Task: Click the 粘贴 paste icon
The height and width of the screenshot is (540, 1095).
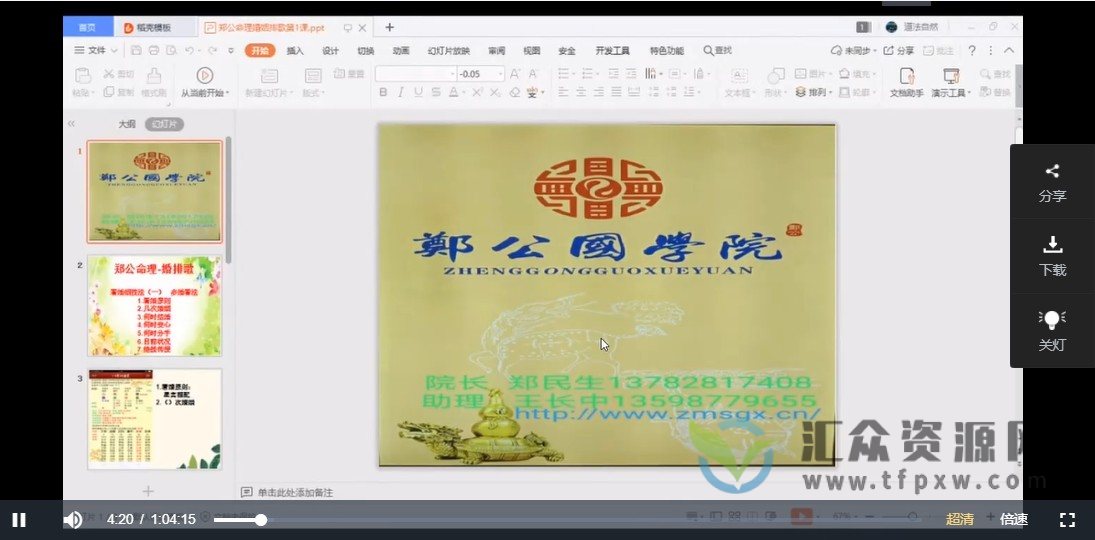Action: tap(82, 75)
